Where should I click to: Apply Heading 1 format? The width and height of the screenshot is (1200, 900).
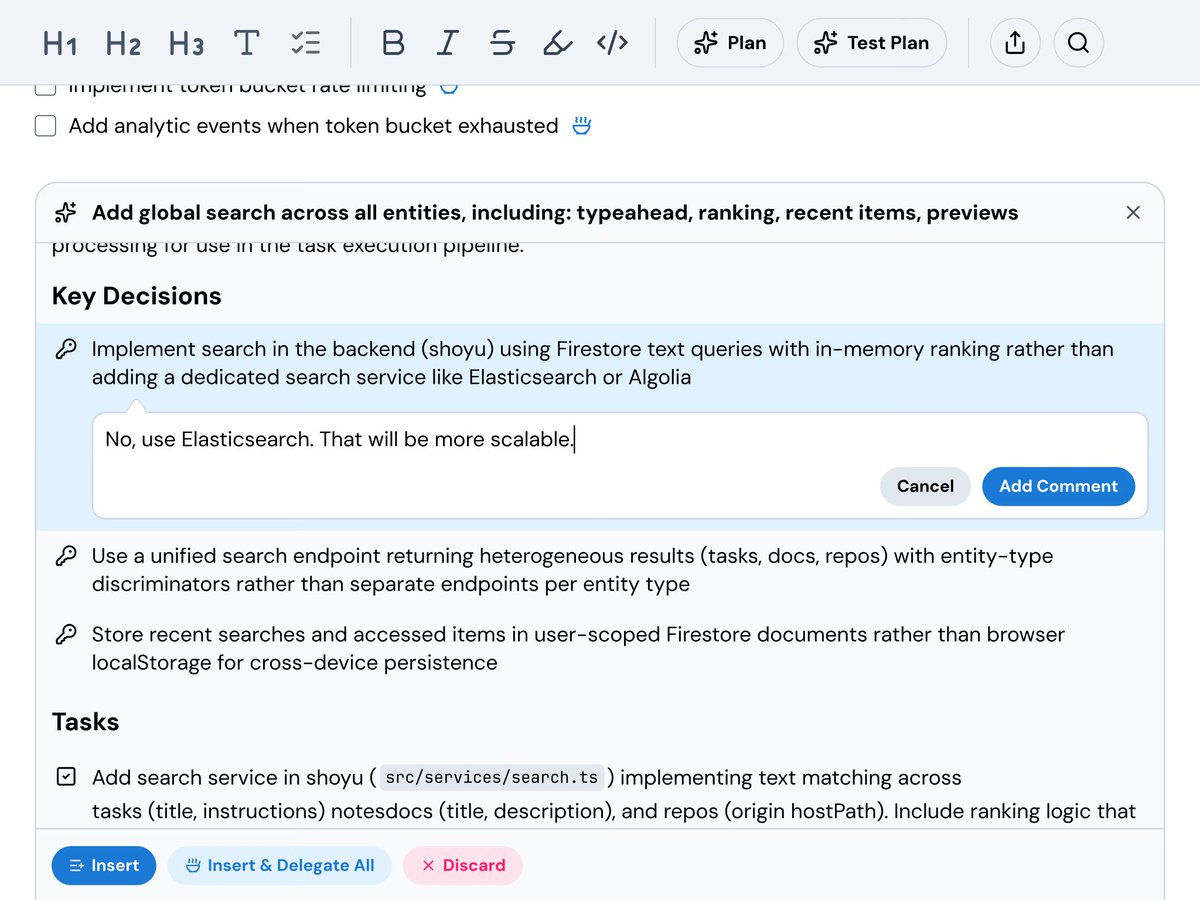point(59,43)
